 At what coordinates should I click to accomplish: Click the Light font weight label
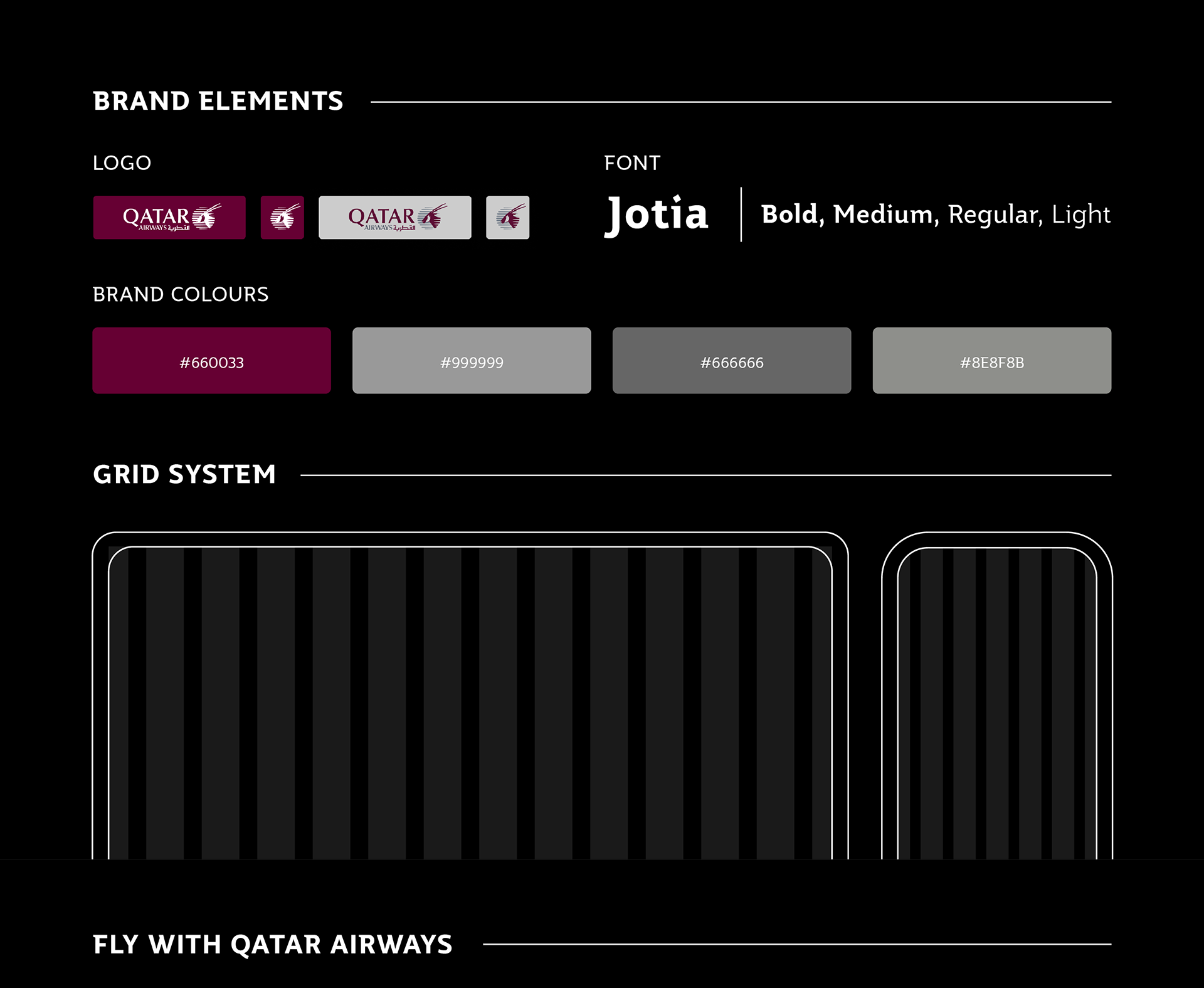tap(1081, 215)
